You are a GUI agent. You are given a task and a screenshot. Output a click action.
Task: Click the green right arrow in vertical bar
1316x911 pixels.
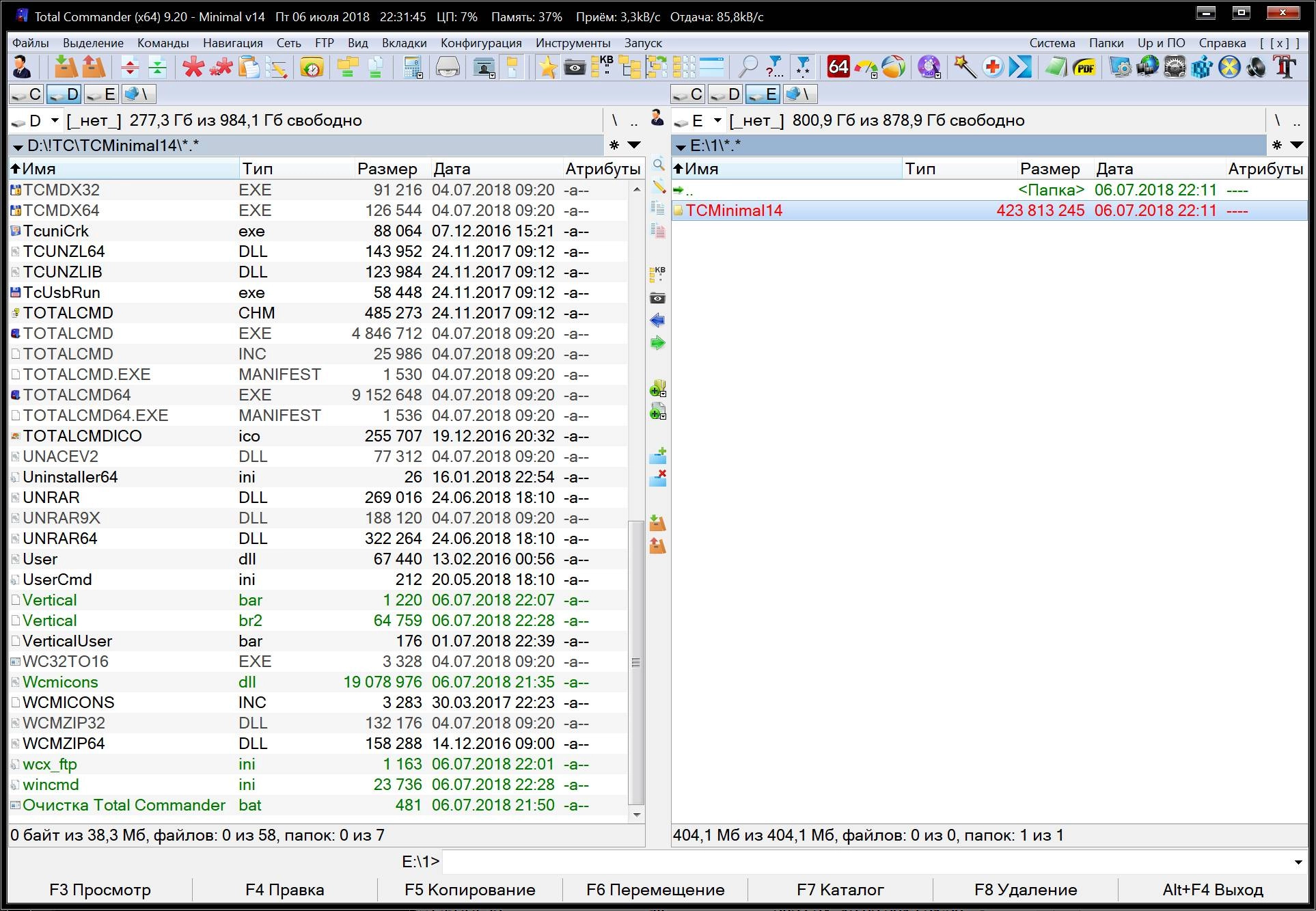pyautogui.click(x=657, y=342)
